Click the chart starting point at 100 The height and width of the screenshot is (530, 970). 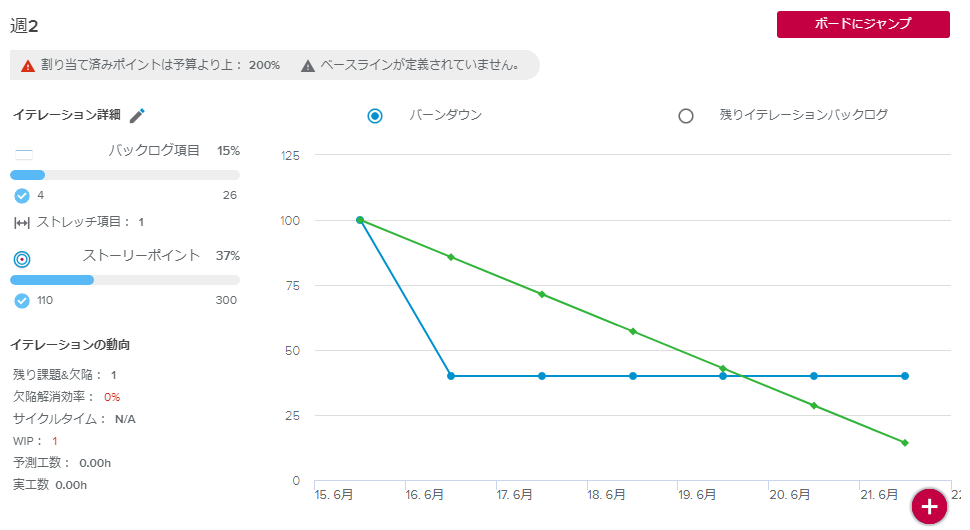[360, 220]
